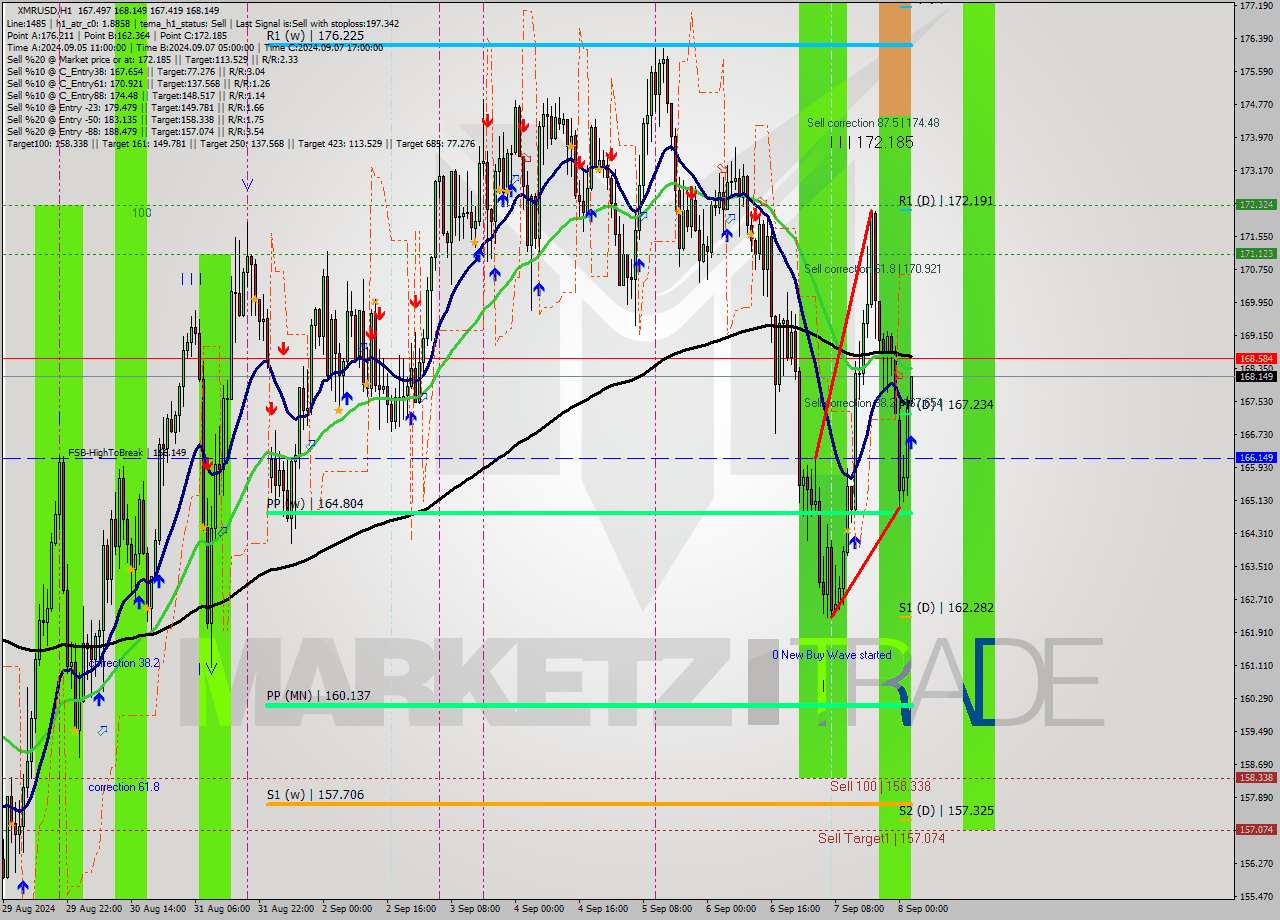The height and width of the screenshot is (920, 1280).
Task: Click the 0 New Buy Wave started text
Action: pos(831,655)
